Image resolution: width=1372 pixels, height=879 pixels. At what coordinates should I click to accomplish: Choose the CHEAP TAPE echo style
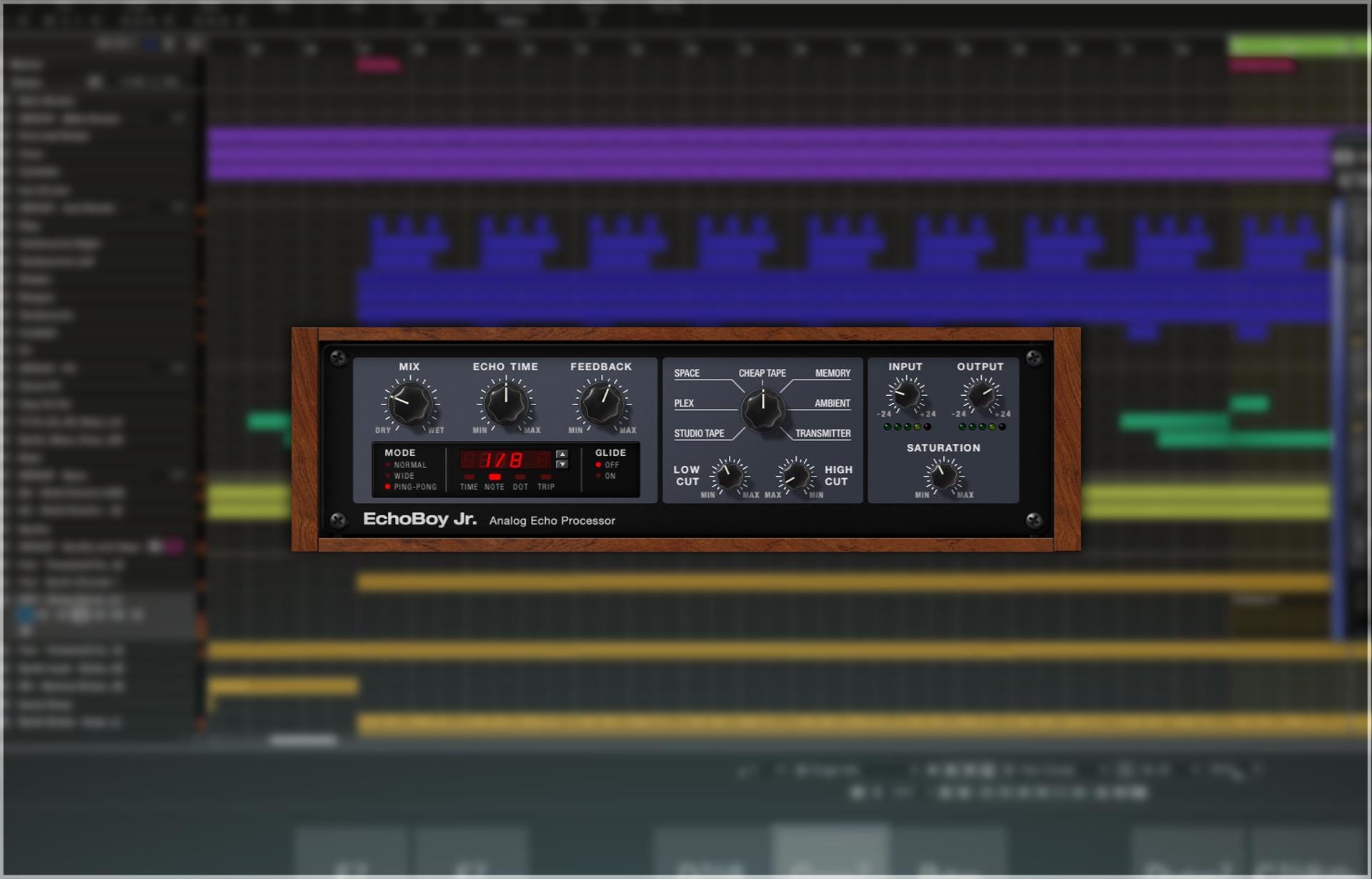762,373
